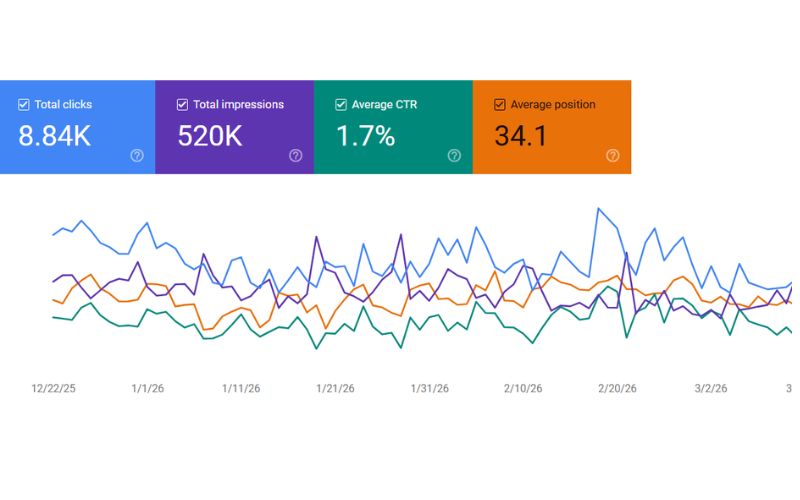The width and height of the screenshot is (800, 500).
Task: Select the 34.1 average position value
Action: click(x=521, y=136)
